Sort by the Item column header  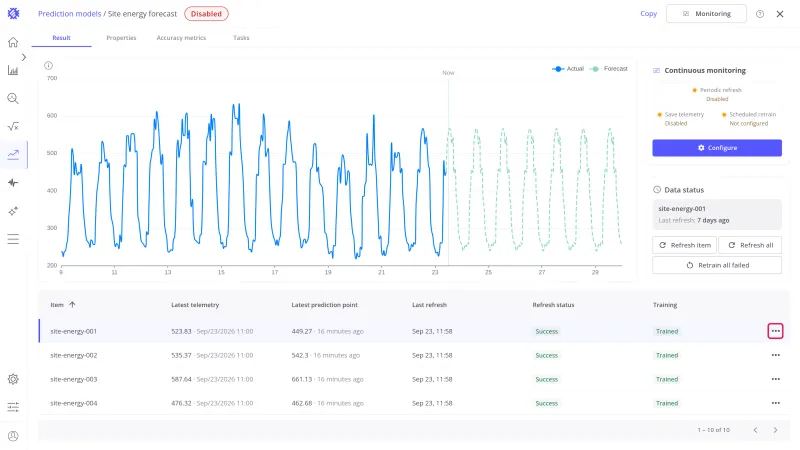[57, 305]
